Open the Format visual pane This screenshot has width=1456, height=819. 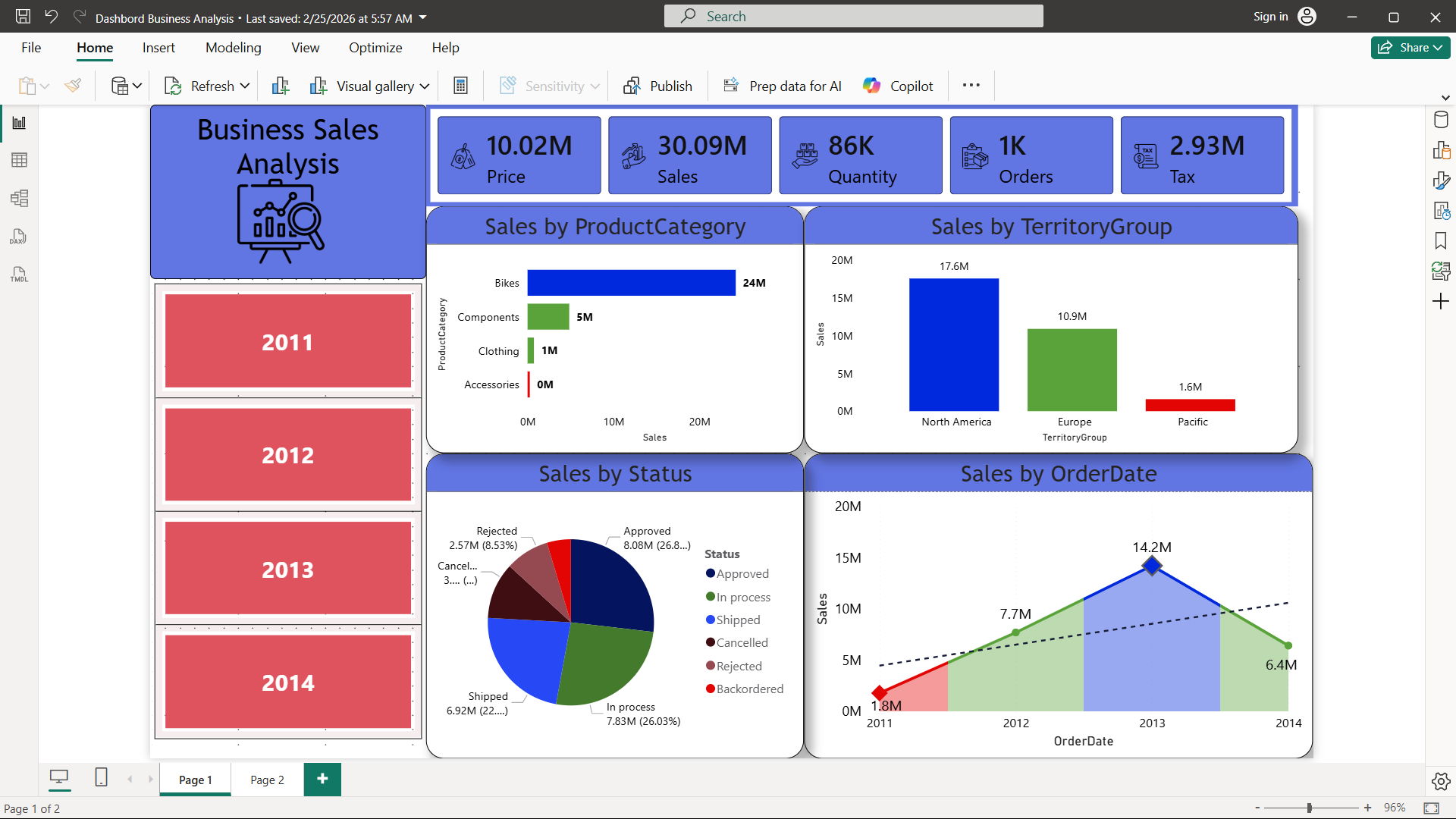(x=1441, y=180)
